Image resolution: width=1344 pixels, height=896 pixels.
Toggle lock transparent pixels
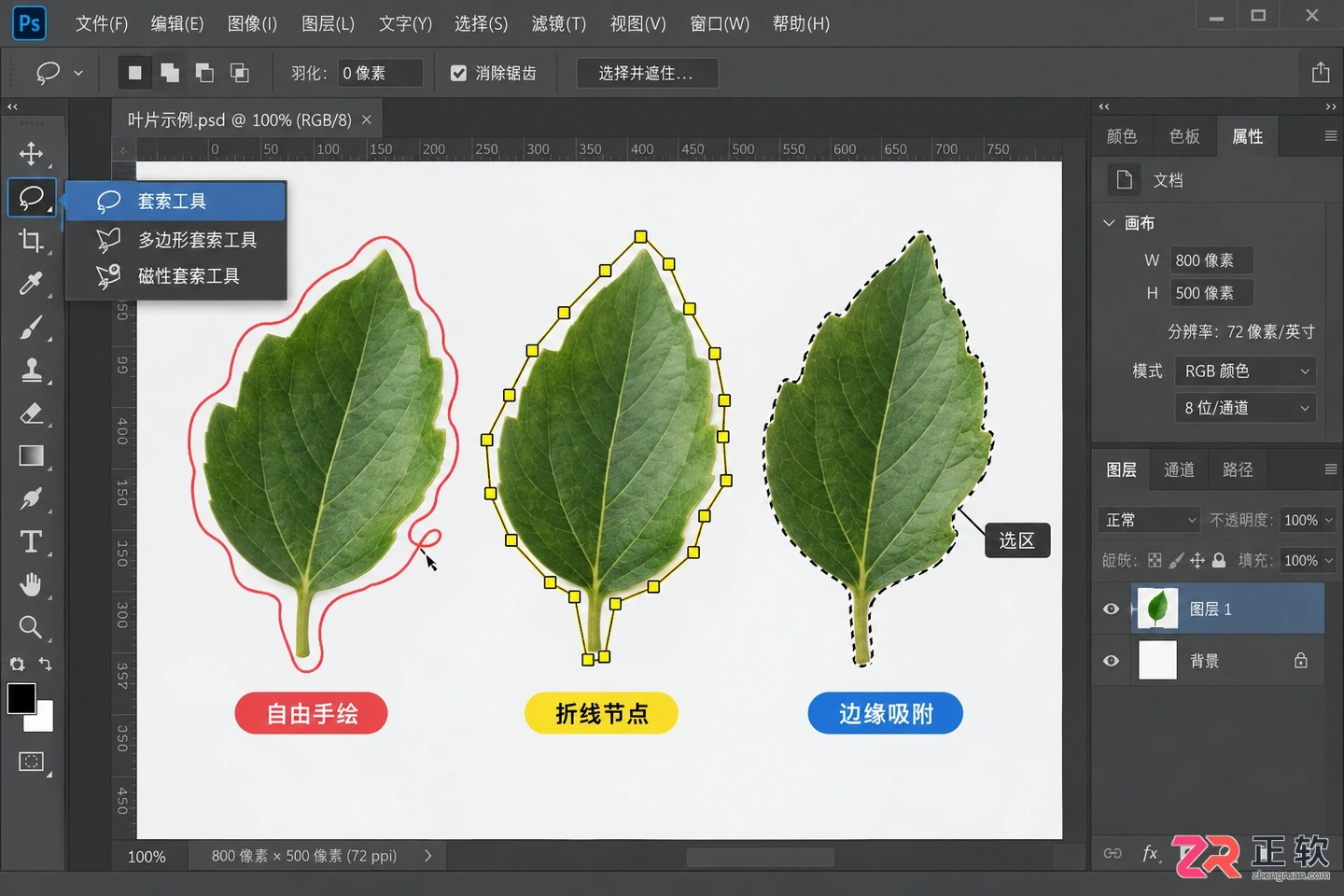point(1155,560)
